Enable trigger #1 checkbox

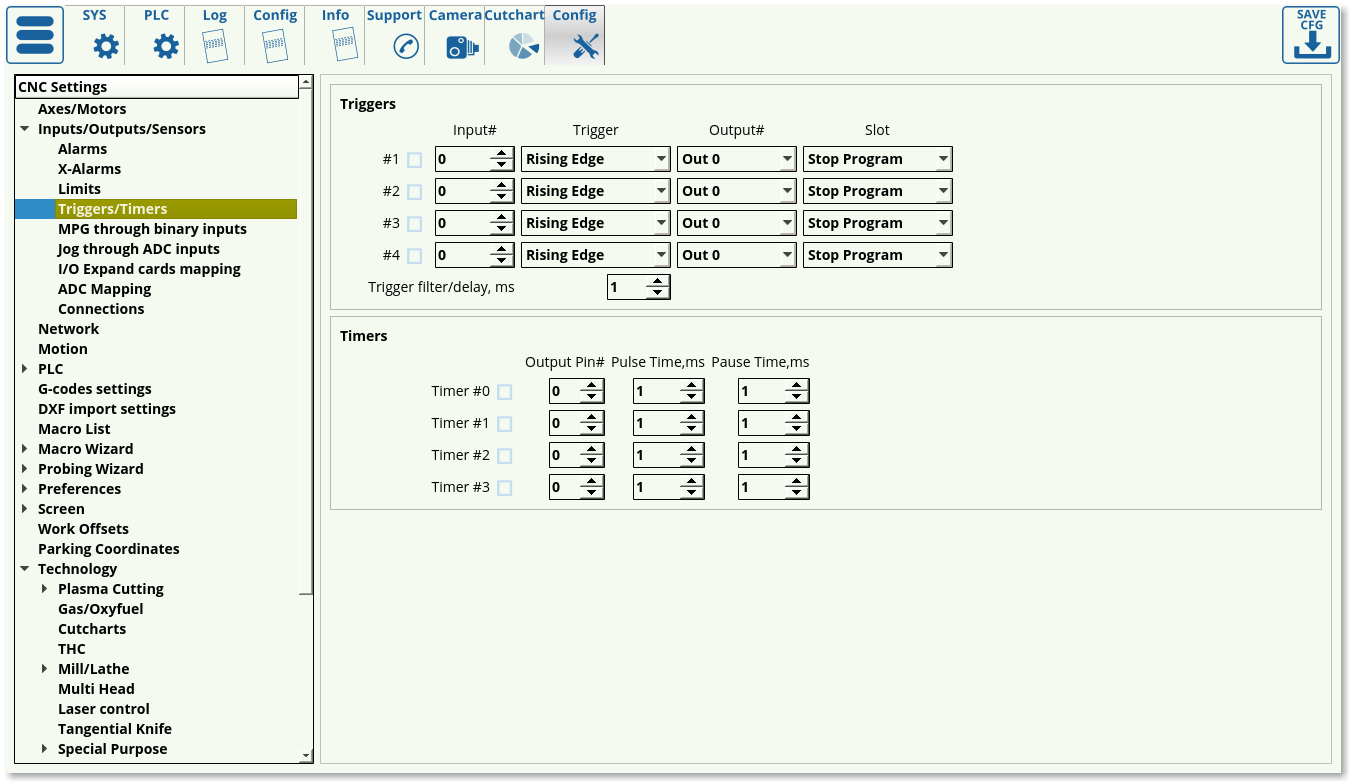(x=415, y=160)
